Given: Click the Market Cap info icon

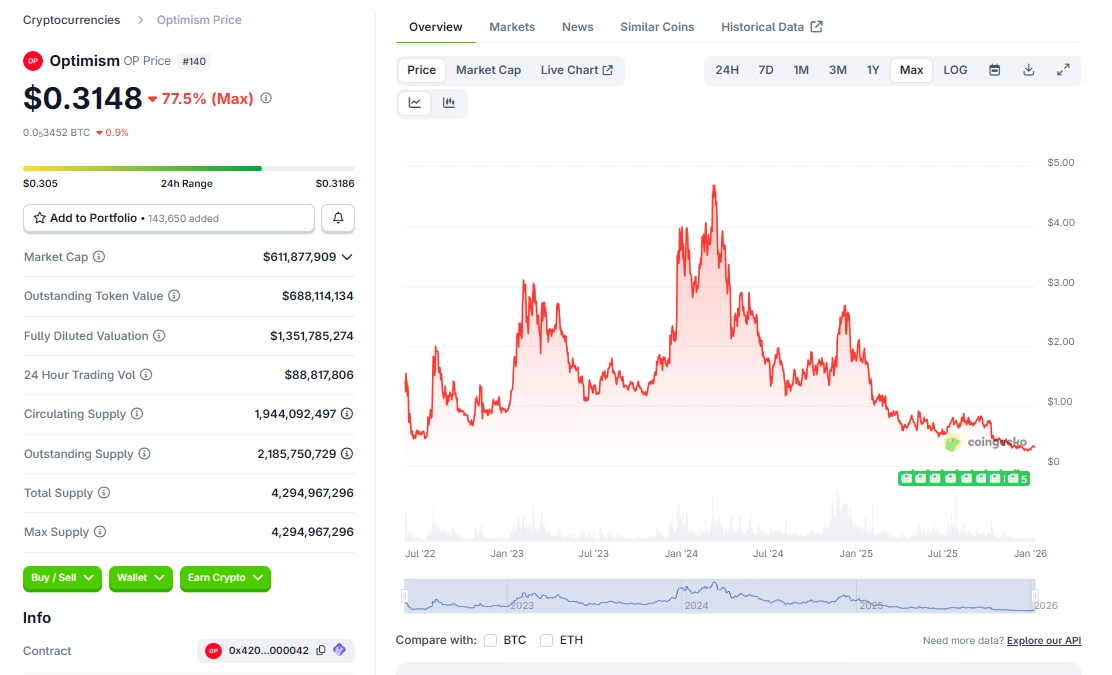Looking at the screenshot, I should click(x=99, y=257).
